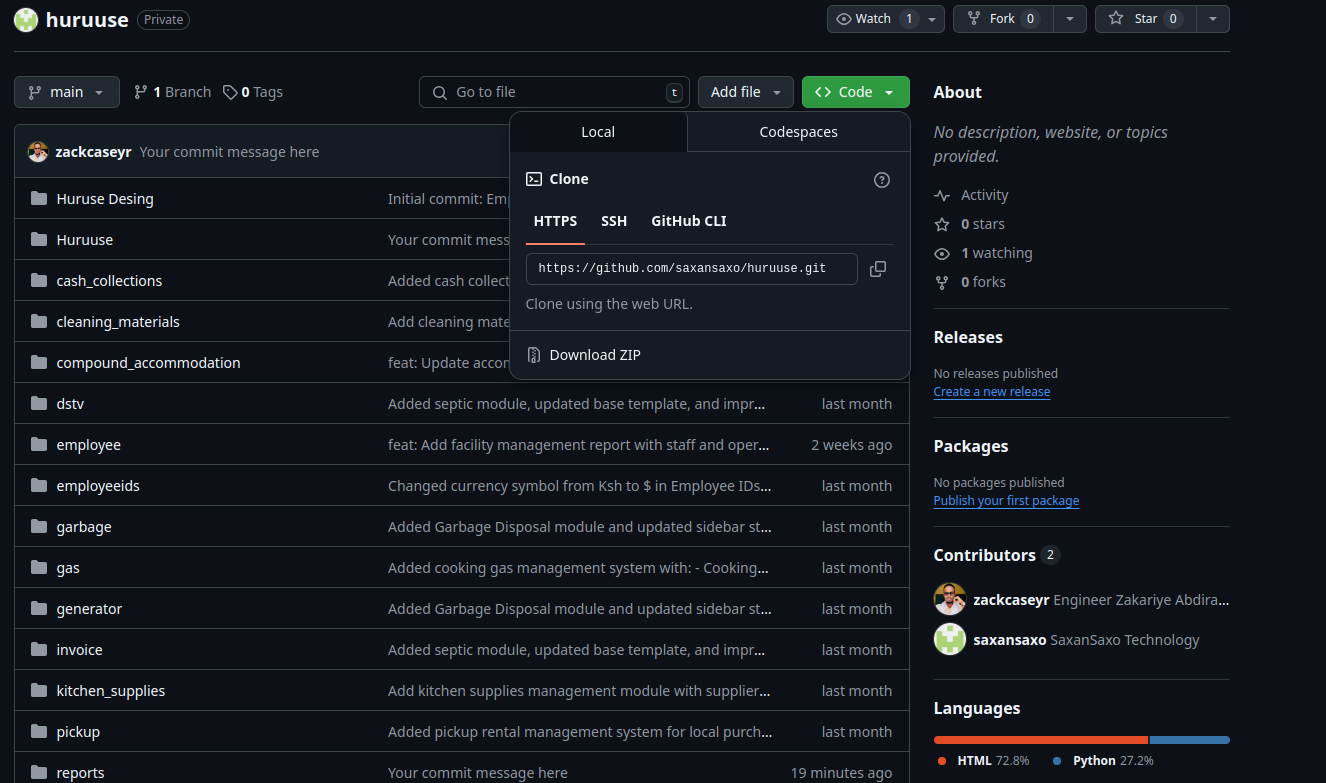Copy the HTTPS clone URL to clipboard
Viewport: 1326px width, 783px height.
click(x=878, y=269)
